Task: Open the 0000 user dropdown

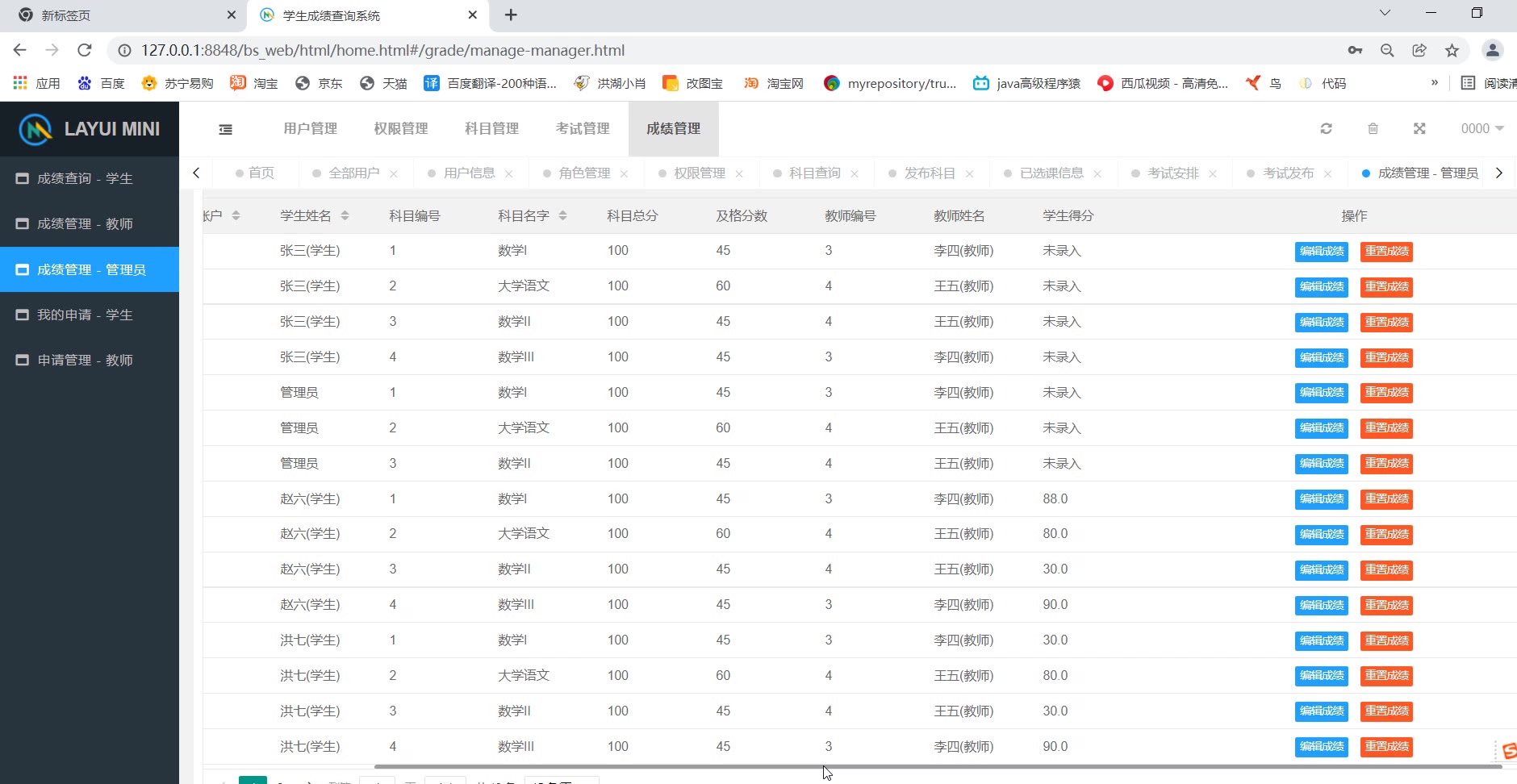Action: tap(1481, 129)
